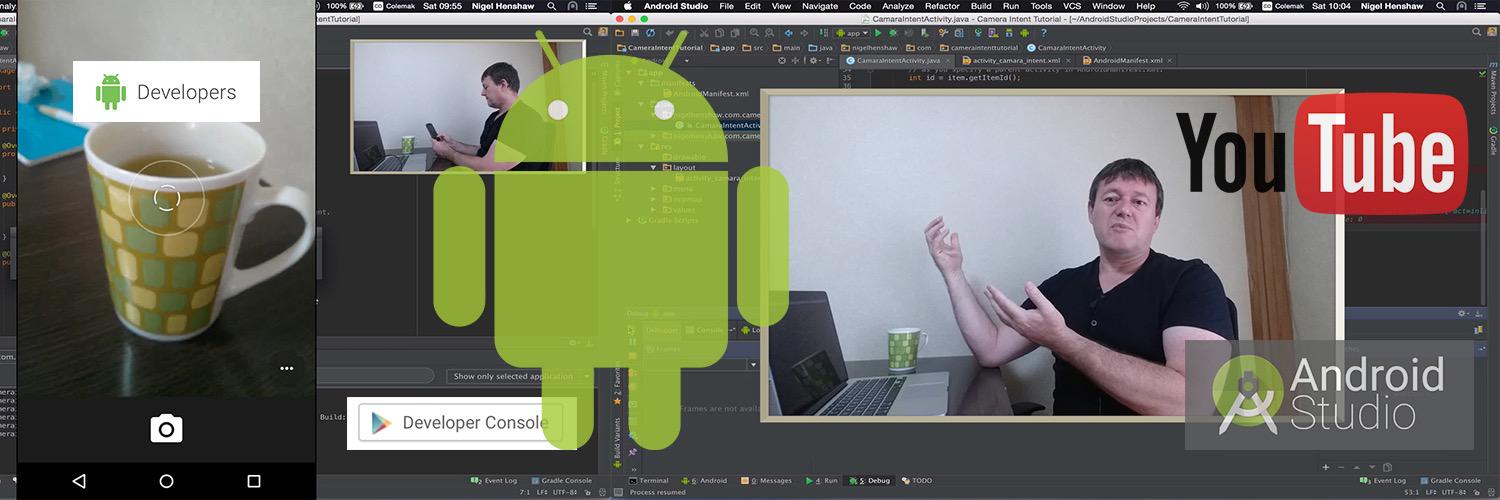Open Event Log in left window status bar
The height and width of the screenshot is (500, 1500).
[493, 480]
